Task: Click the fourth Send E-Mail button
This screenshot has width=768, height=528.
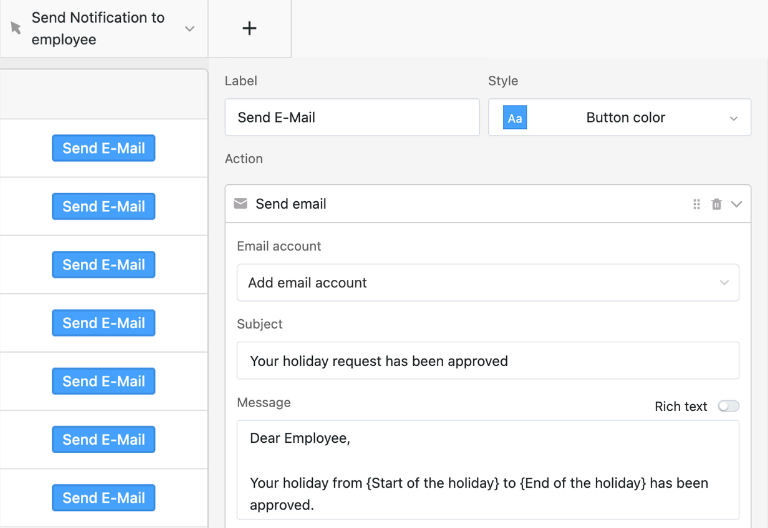Action: [104, 323]
